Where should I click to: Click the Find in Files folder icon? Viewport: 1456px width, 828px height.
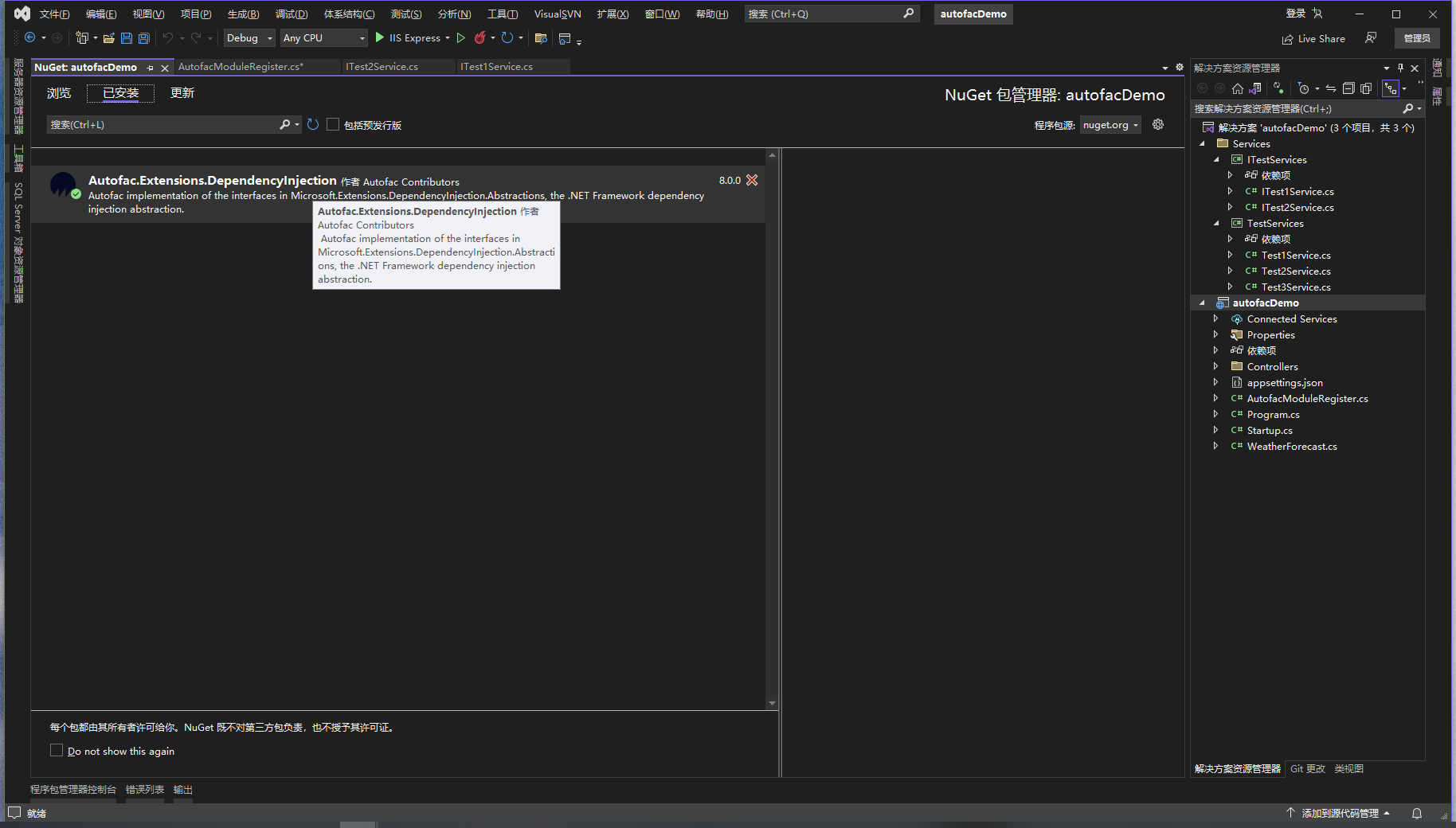point(541,37)
